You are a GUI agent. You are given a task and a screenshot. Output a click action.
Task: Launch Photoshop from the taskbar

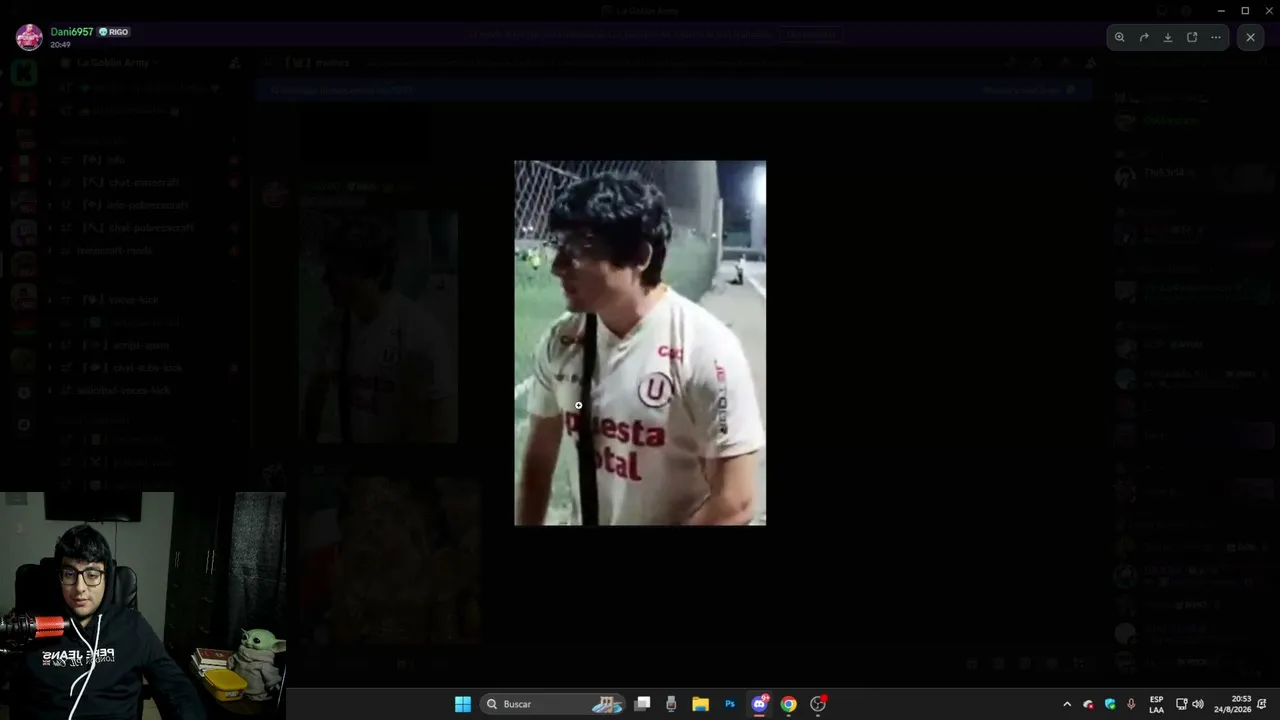point(730,704)
